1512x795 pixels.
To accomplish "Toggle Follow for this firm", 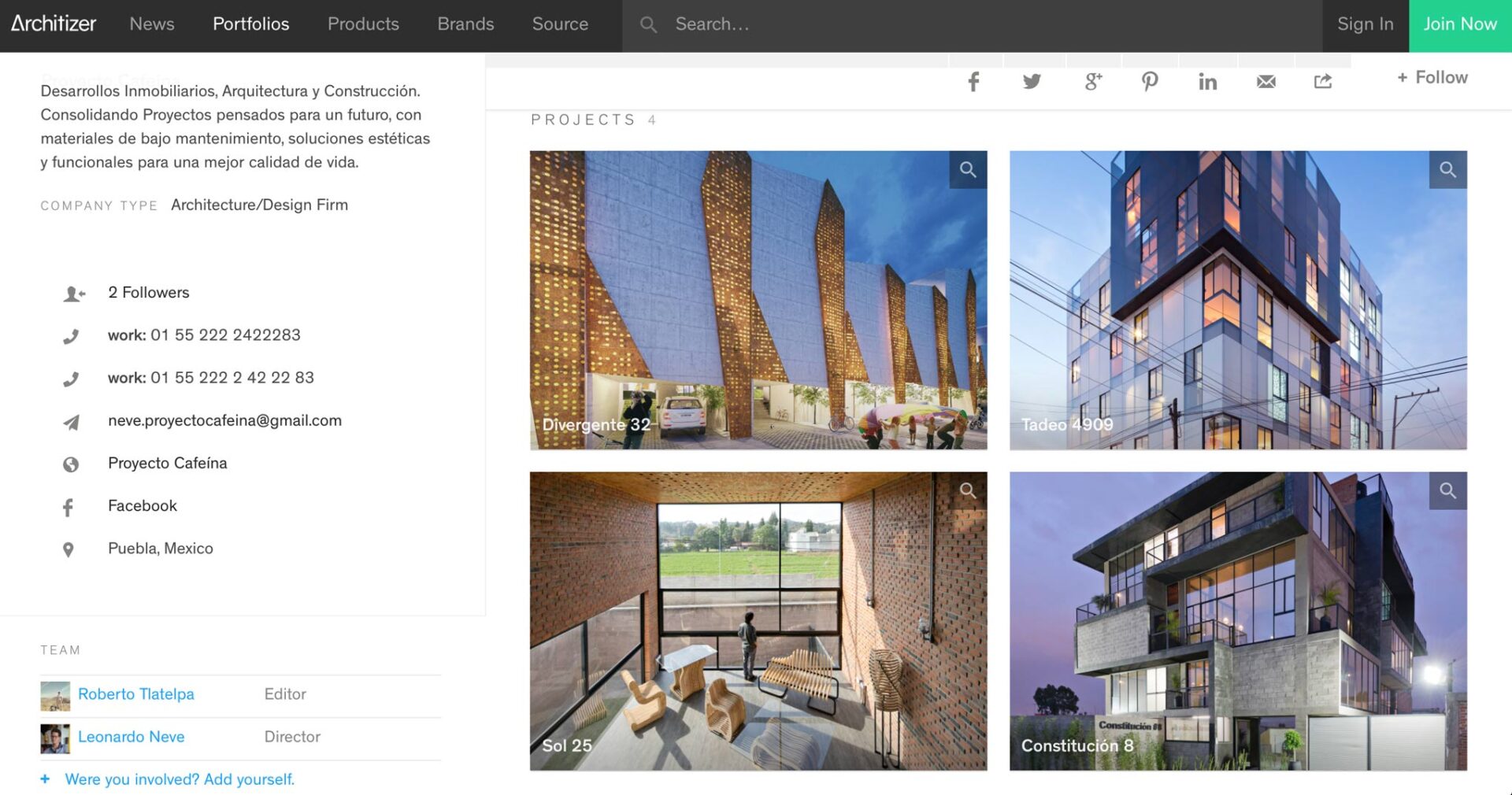I will click(1432, 78).
